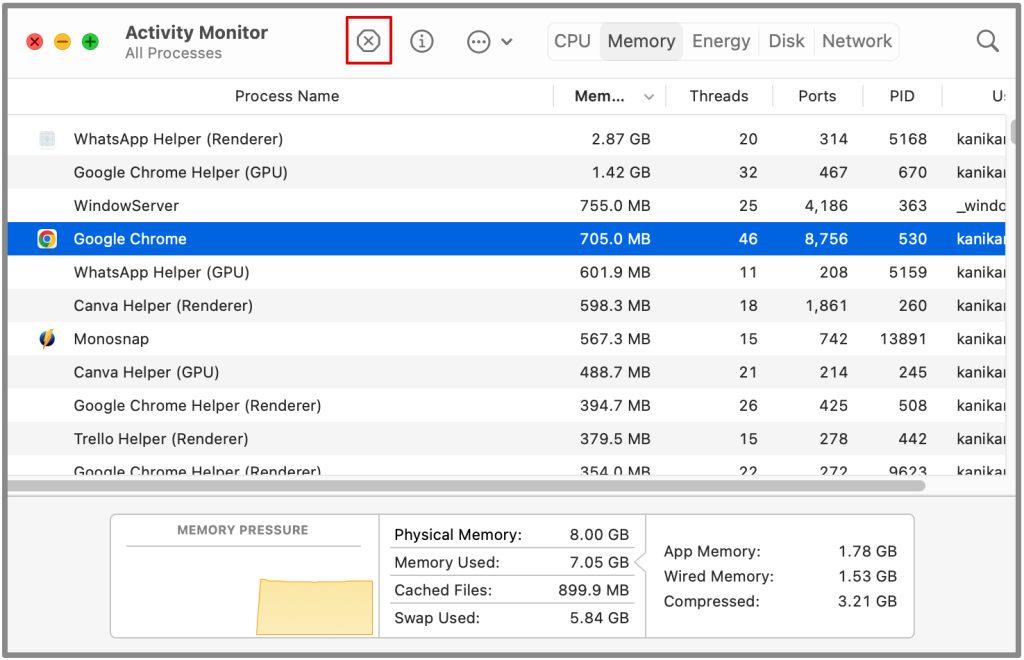This screenshot has height=660, width=1024.
Task: Click the Memory Pressure graph
Action: pos(315,606)
